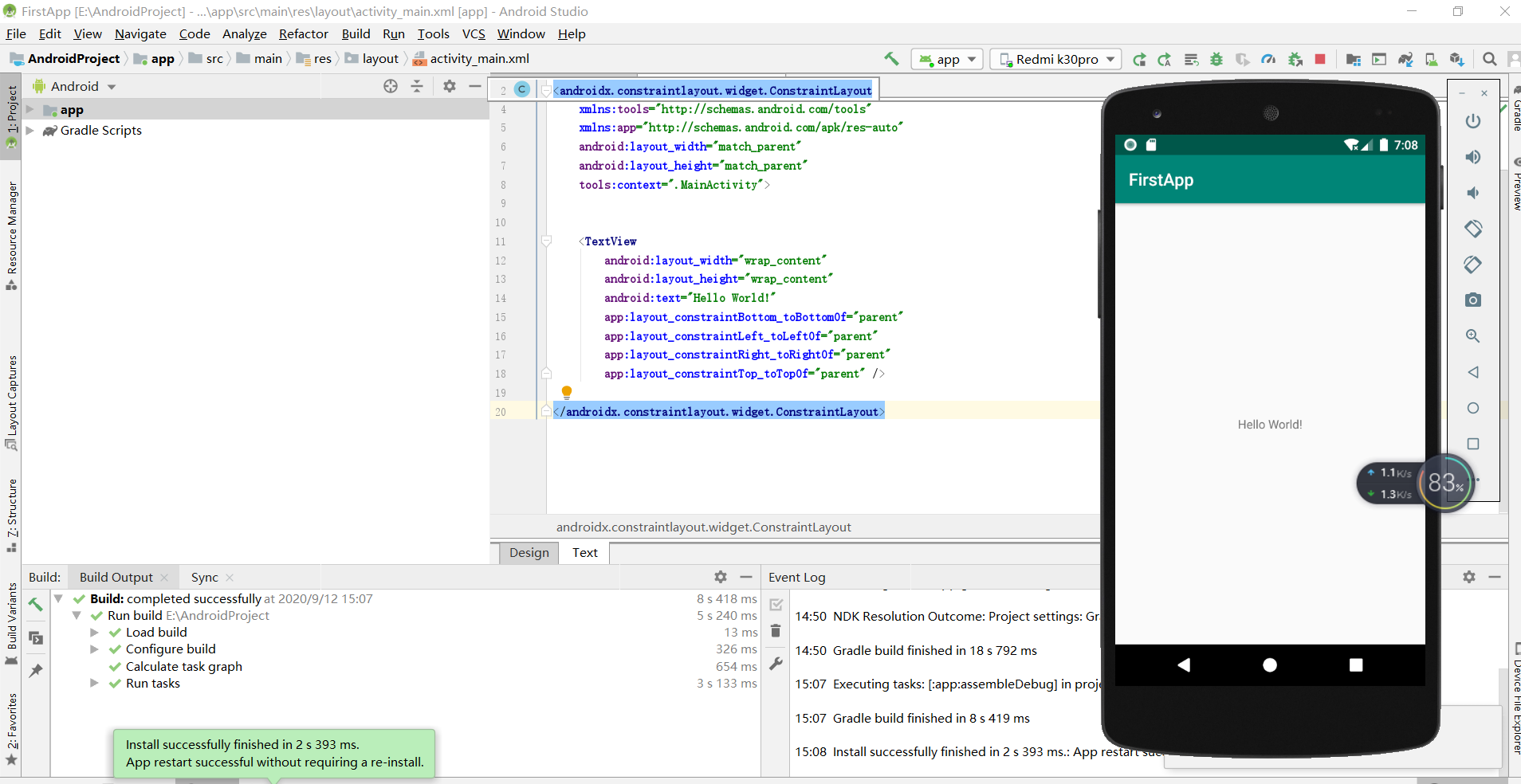
Task: Open the File menu
Action: pos(16,33)
